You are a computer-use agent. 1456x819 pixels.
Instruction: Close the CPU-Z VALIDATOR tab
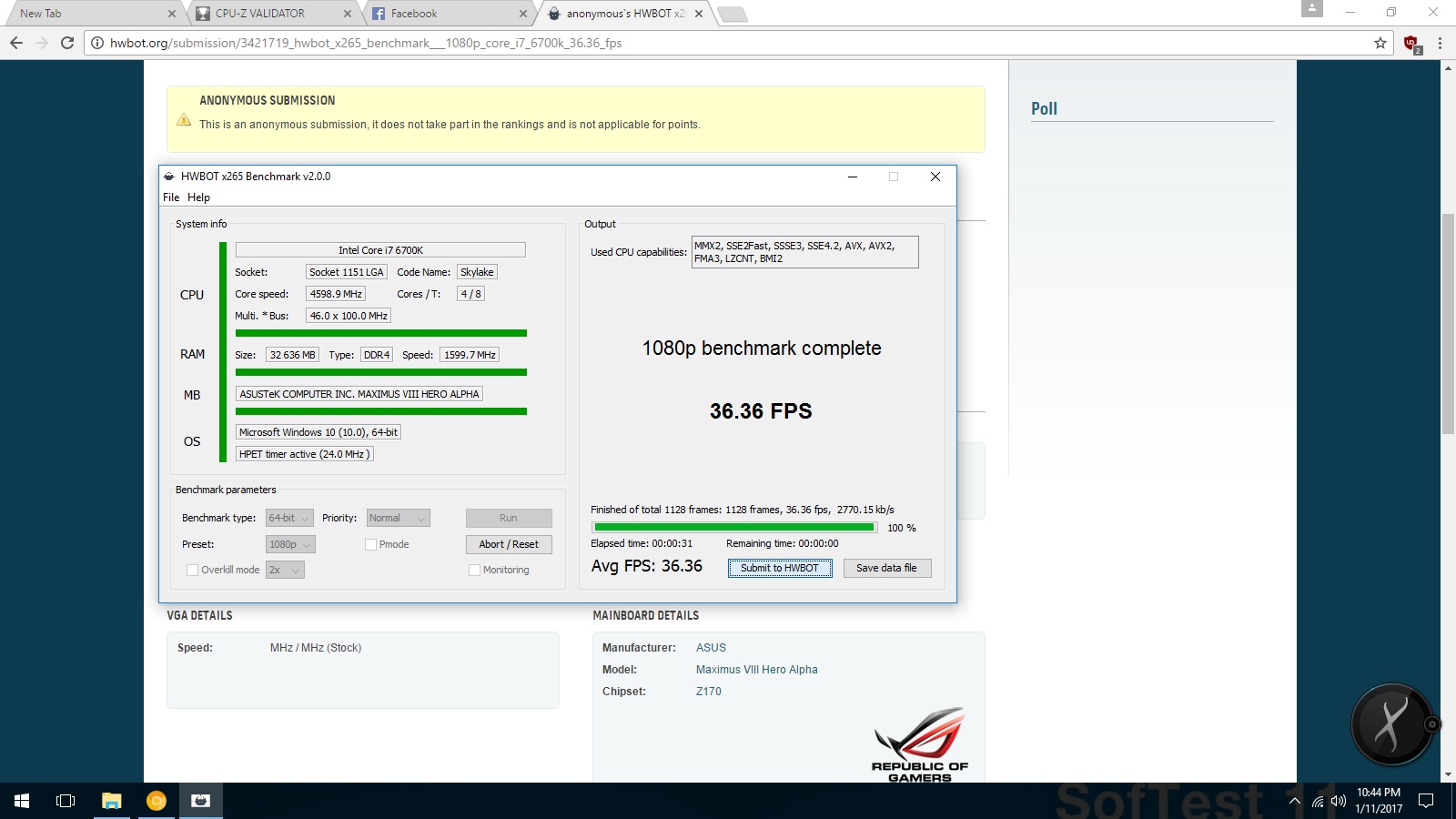tap(348, 14)
